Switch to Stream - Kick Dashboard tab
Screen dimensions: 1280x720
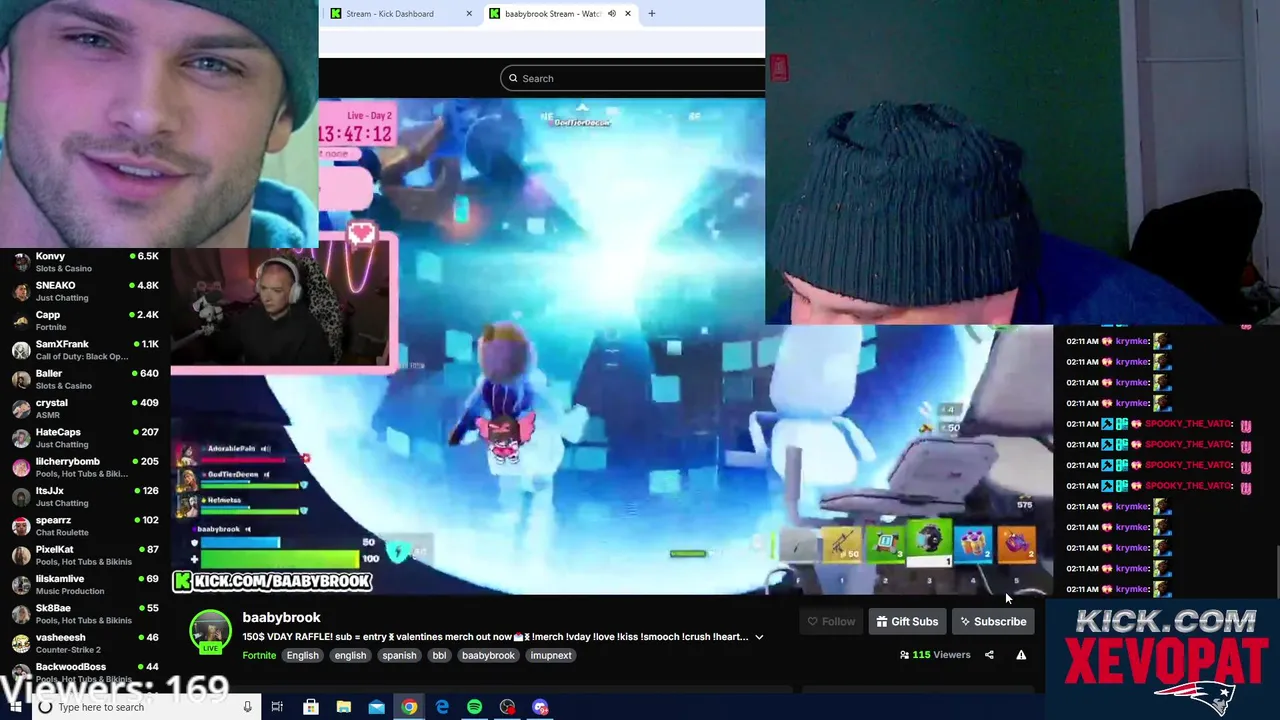[401, 14]
